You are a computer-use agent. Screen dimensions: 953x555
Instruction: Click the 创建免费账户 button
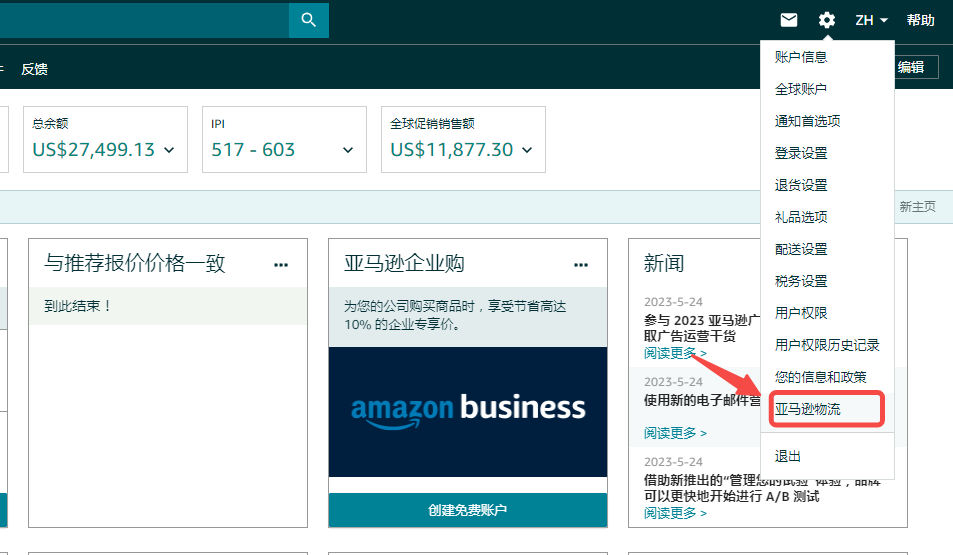tap(467, 510)
